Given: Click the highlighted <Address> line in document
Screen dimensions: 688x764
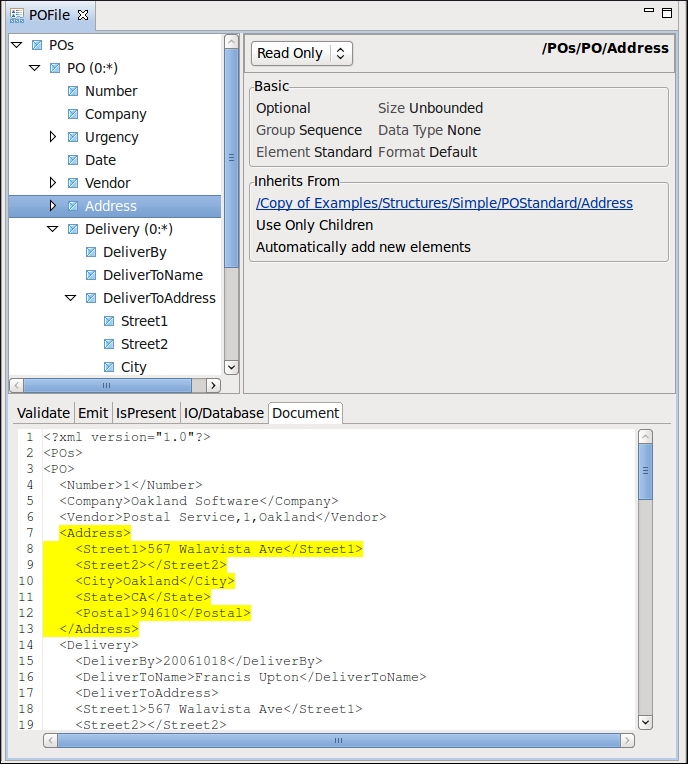Looking at the screenshot, I should coord(95,533).
